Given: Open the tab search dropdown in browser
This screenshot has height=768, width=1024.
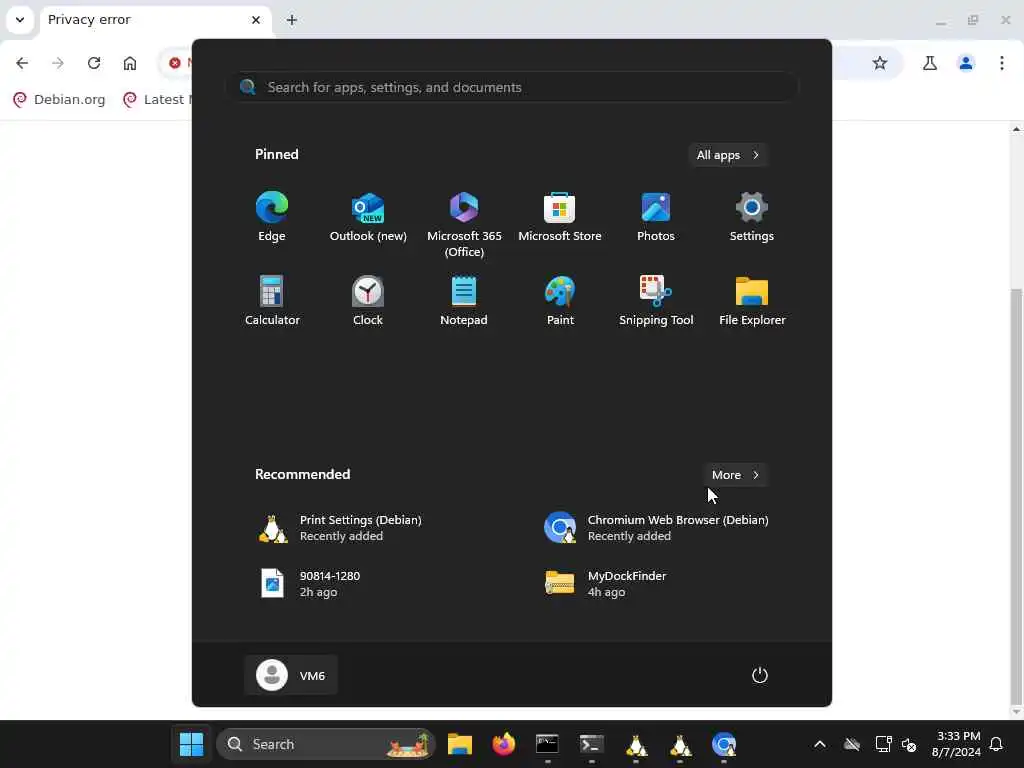Looking at the screenshot, I should point(20,20).
